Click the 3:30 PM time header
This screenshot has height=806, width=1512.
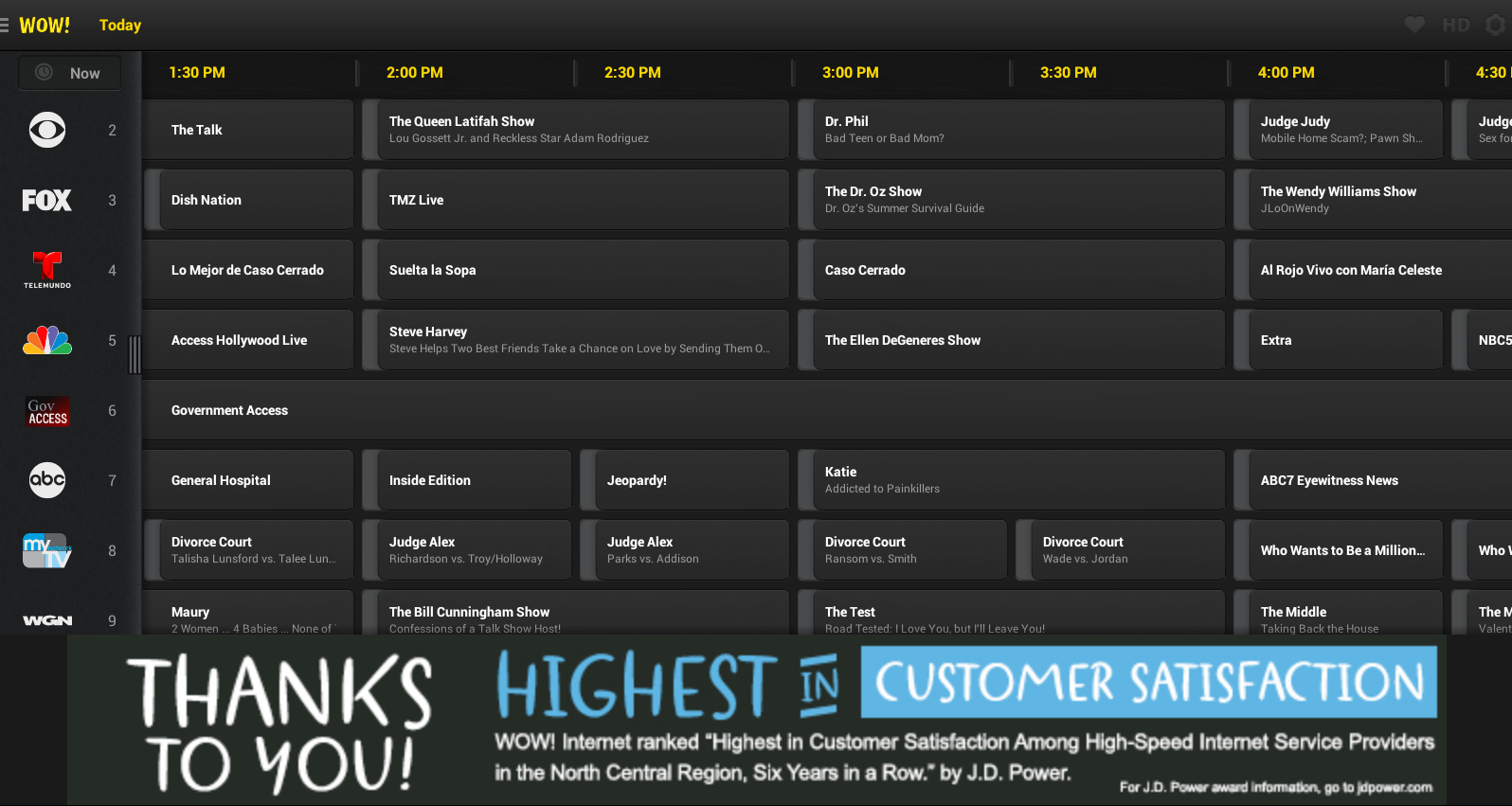(1069, 72)
